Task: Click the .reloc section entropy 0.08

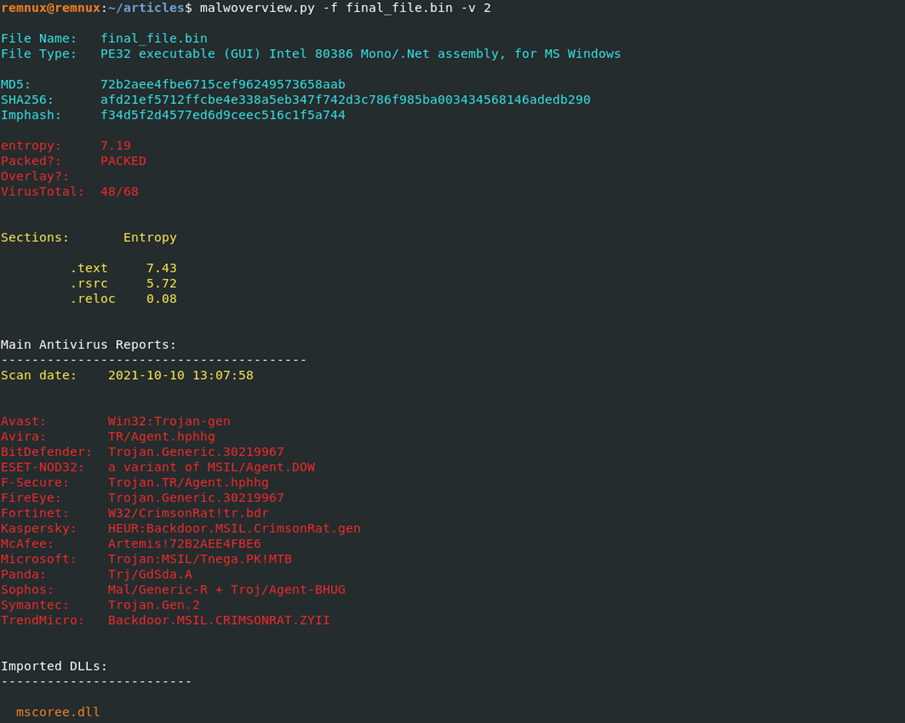Action: (x=161, y=299)
